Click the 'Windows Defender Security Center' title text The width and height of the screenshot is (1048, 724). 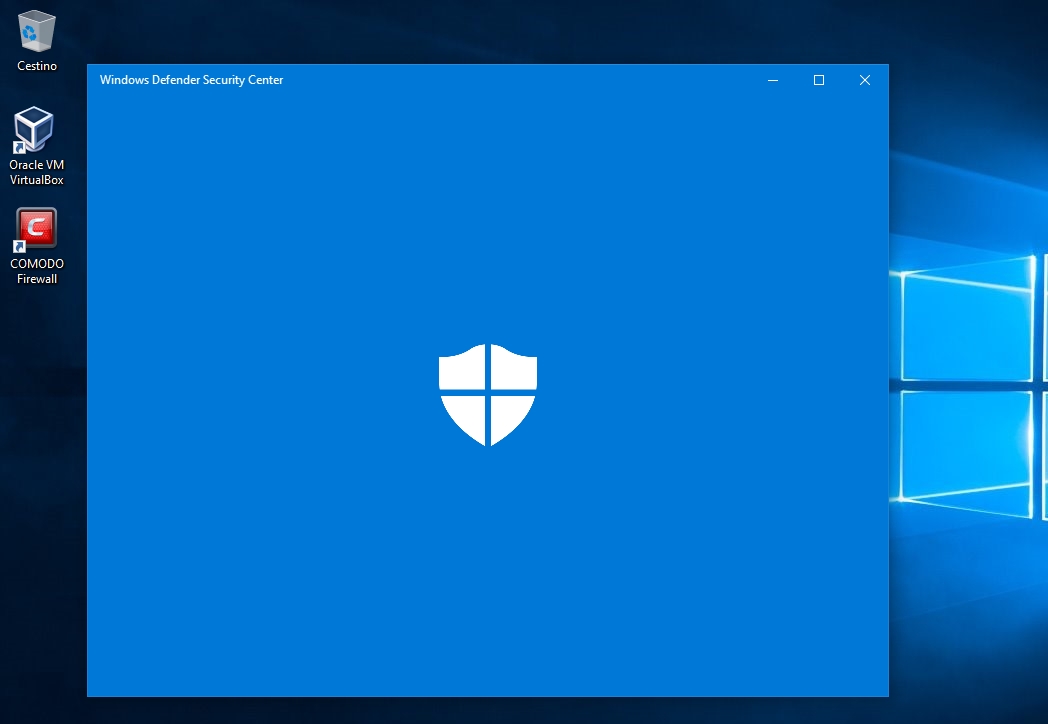(191, 80)
